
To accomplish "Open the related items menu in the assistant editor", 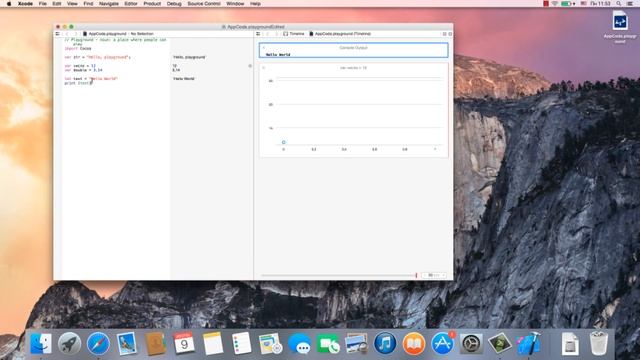I will [x=258, y=34].
